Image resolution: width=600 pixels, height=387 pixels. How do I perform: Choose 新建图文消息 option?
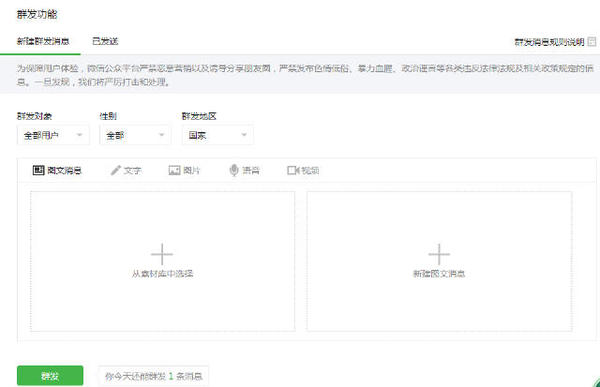point(439,261)
